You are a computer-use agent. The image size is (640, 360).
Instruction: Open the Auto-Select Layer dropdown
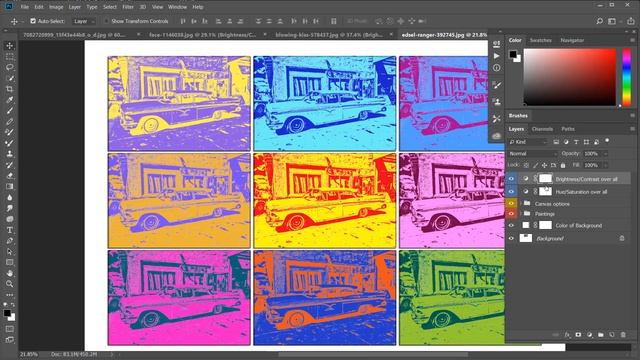point(84,21)
